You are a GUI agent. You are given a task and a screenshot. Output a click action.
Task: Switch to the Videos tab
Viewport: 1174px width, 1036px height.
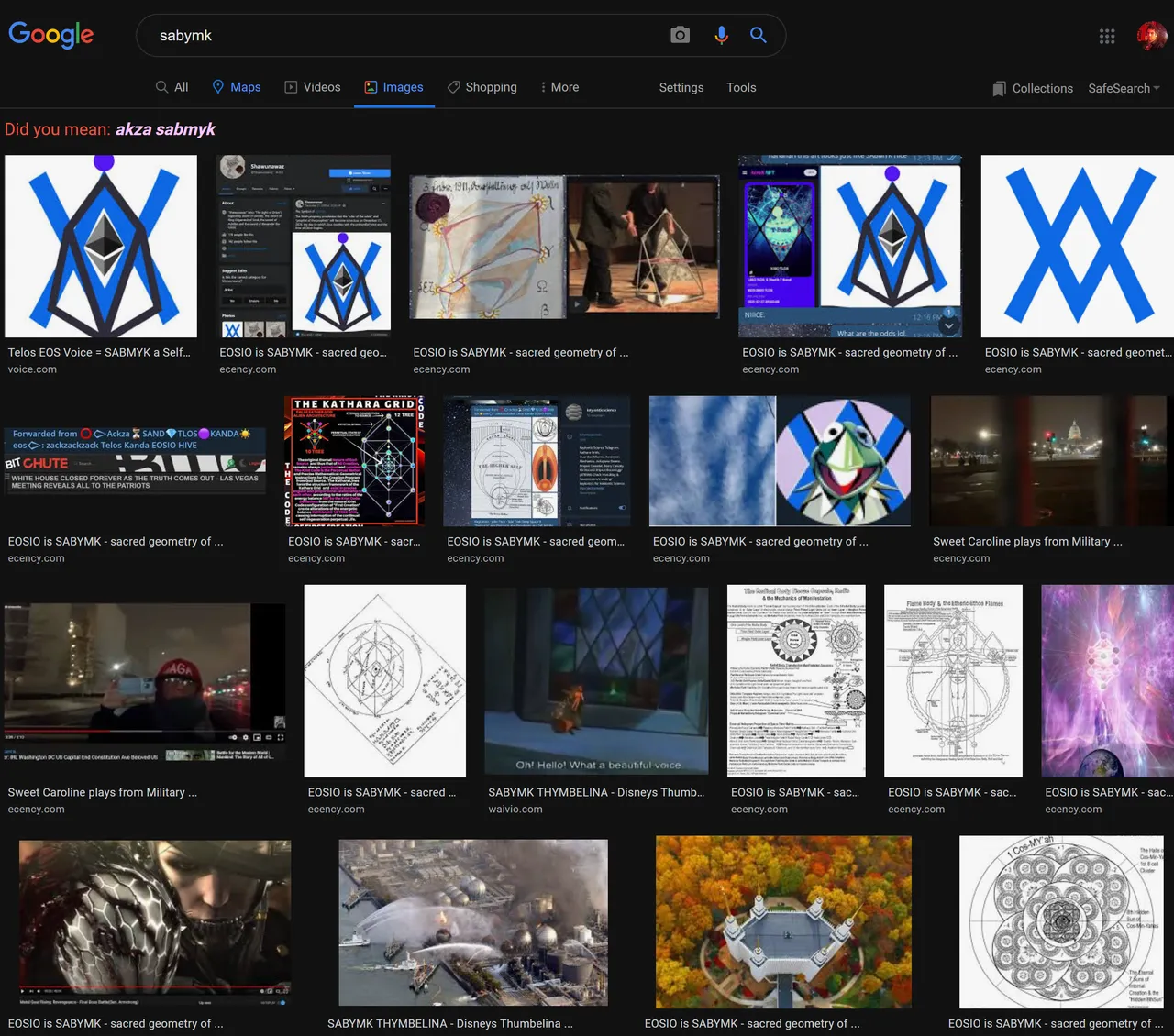[x=313, y=87]
